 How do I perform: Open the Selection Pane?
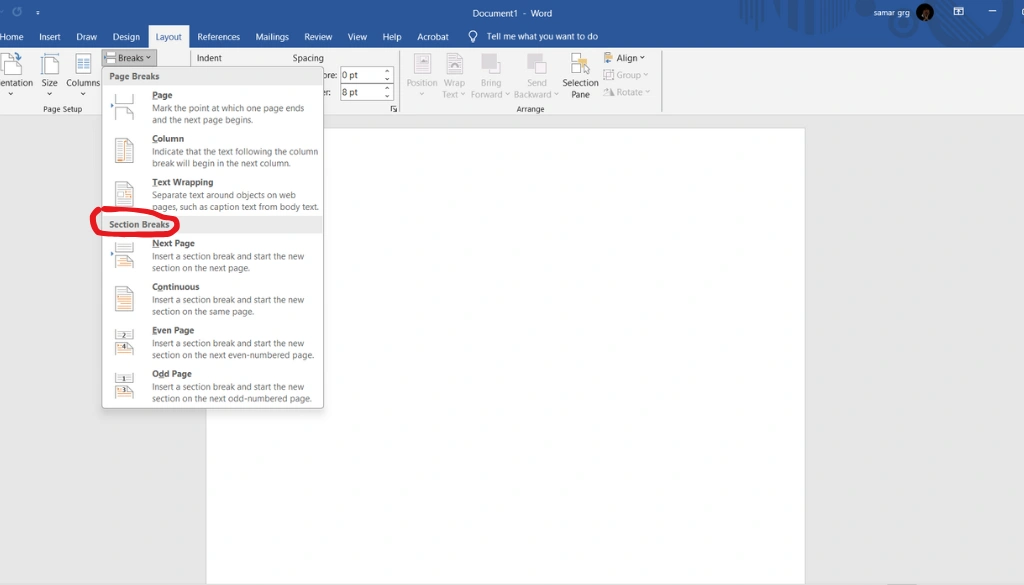pos(580,76)
